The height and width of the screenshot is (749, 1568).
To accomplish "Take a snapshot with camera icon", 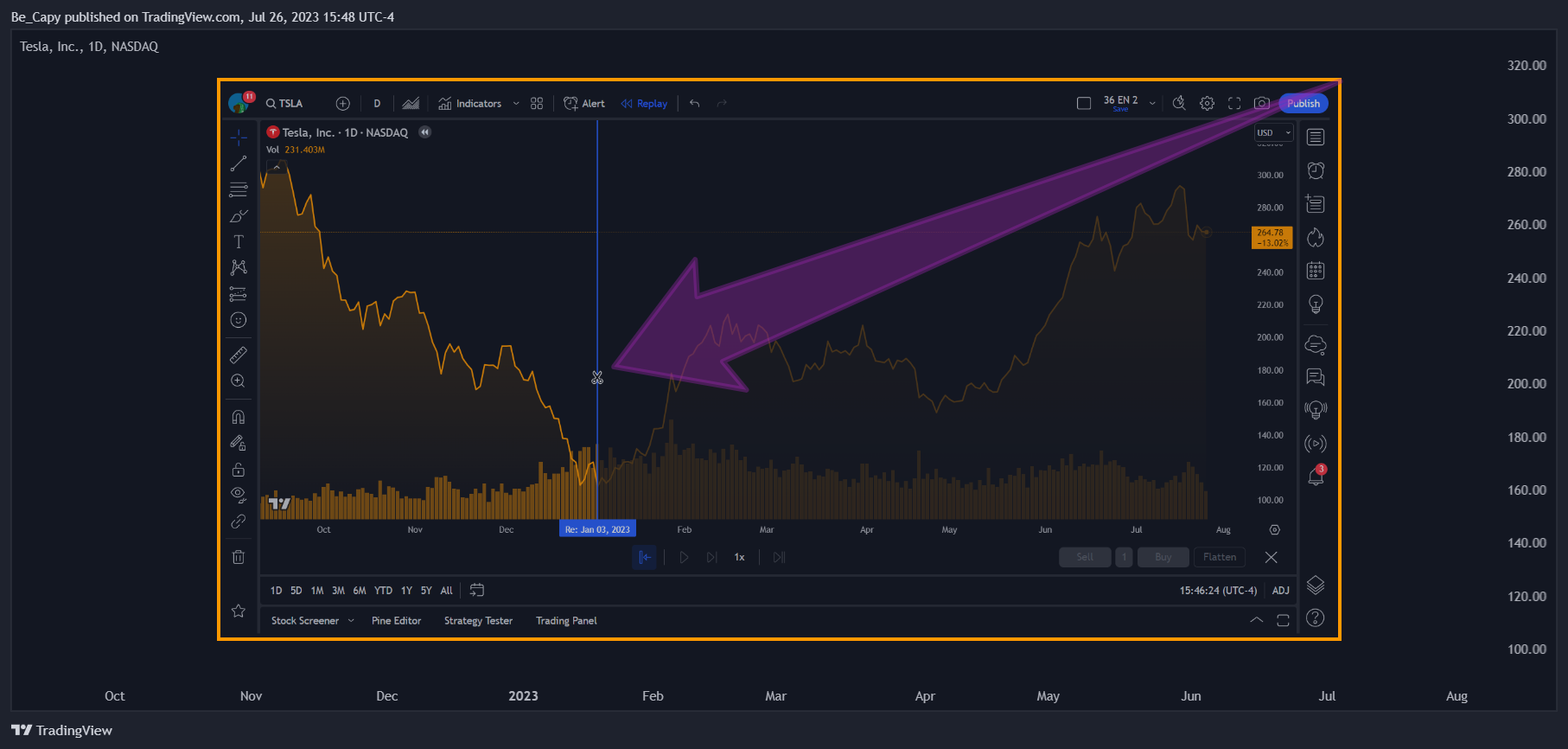I will pyautogui.click(x=1262, y=104).
